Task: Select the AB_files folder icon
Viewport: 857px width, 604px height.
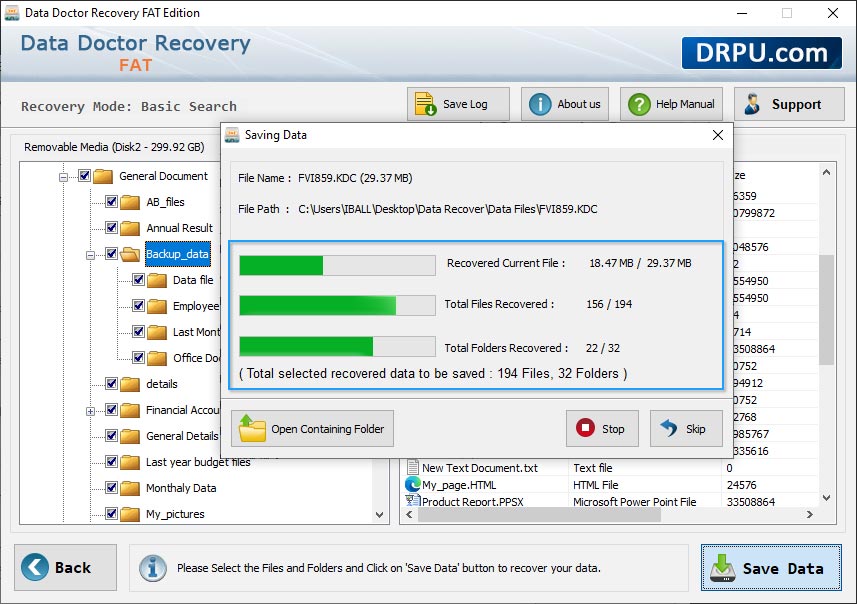Action: click(130, 202)
